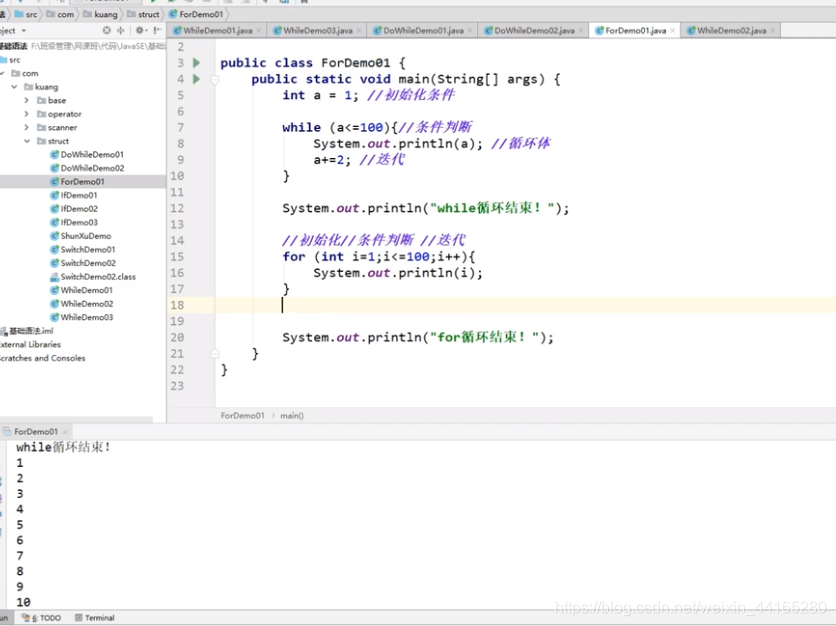Click struct in the navigation breadcrumb
Viewport: 836px width, 626px height.
pos(143,14)
